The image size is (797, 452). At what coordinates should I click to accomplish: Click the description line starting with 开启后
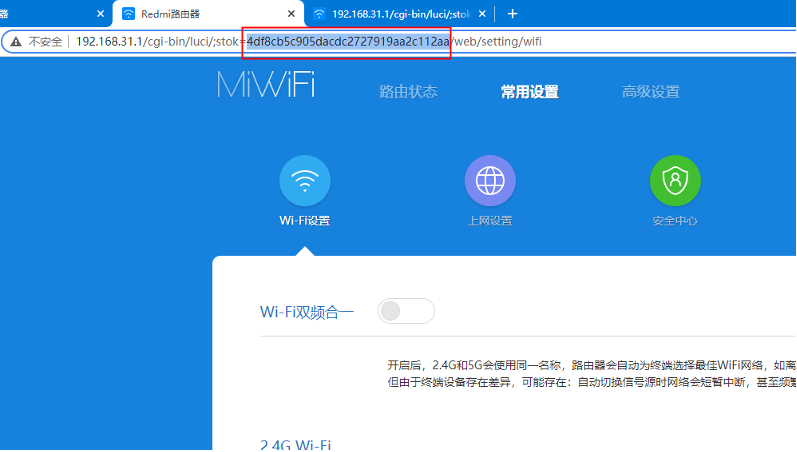click(x=592, y=365)
